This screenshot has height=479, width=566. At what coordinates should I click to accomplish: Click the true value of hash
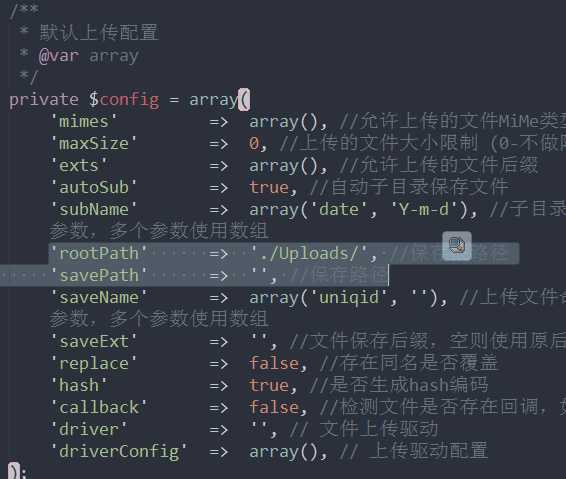269,386
